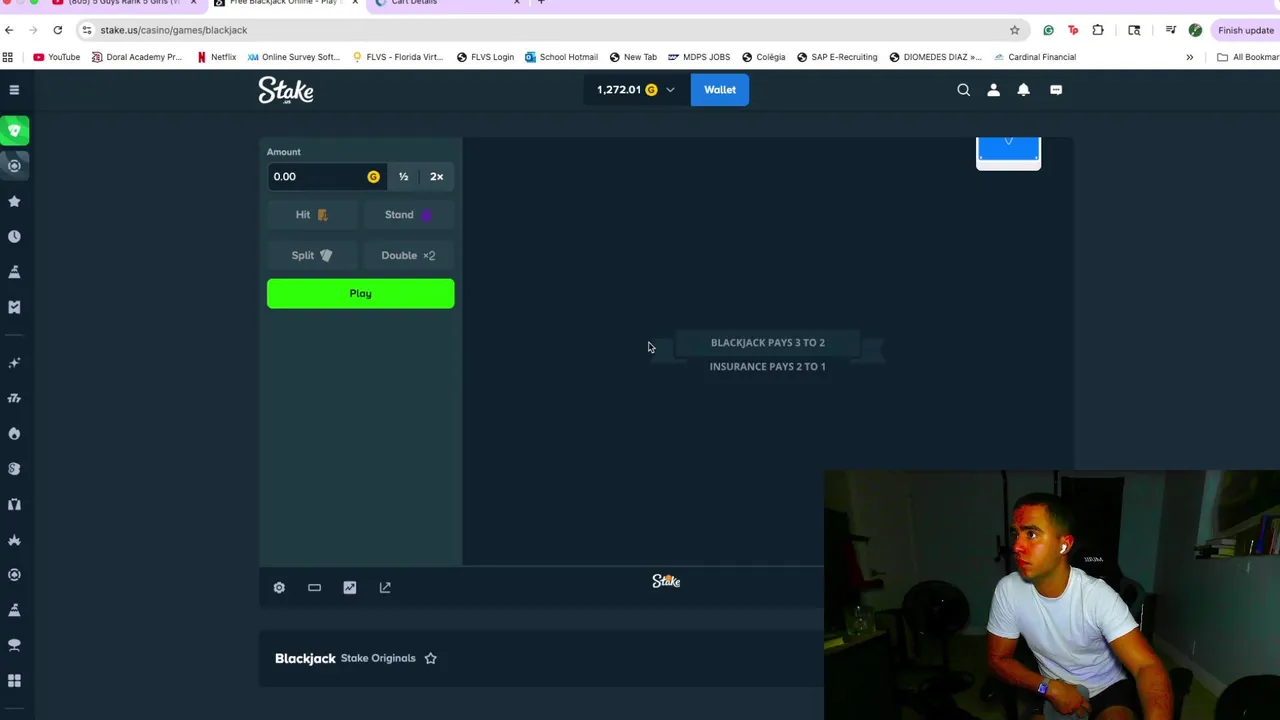Open the Stake sidebar hamburger menu
The height and width of the screenshot is (720, 1280).
click(x=14, y=90)
